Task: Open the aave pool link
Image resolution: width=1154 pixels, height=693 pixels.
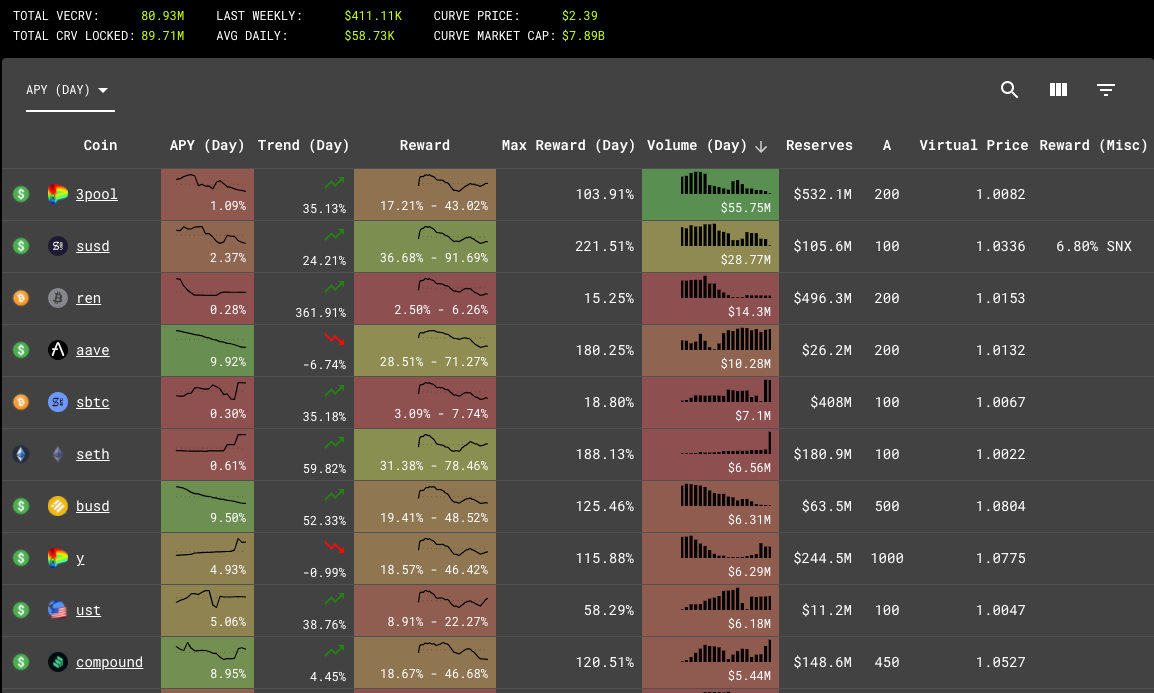Action: [x=93, y=350]
